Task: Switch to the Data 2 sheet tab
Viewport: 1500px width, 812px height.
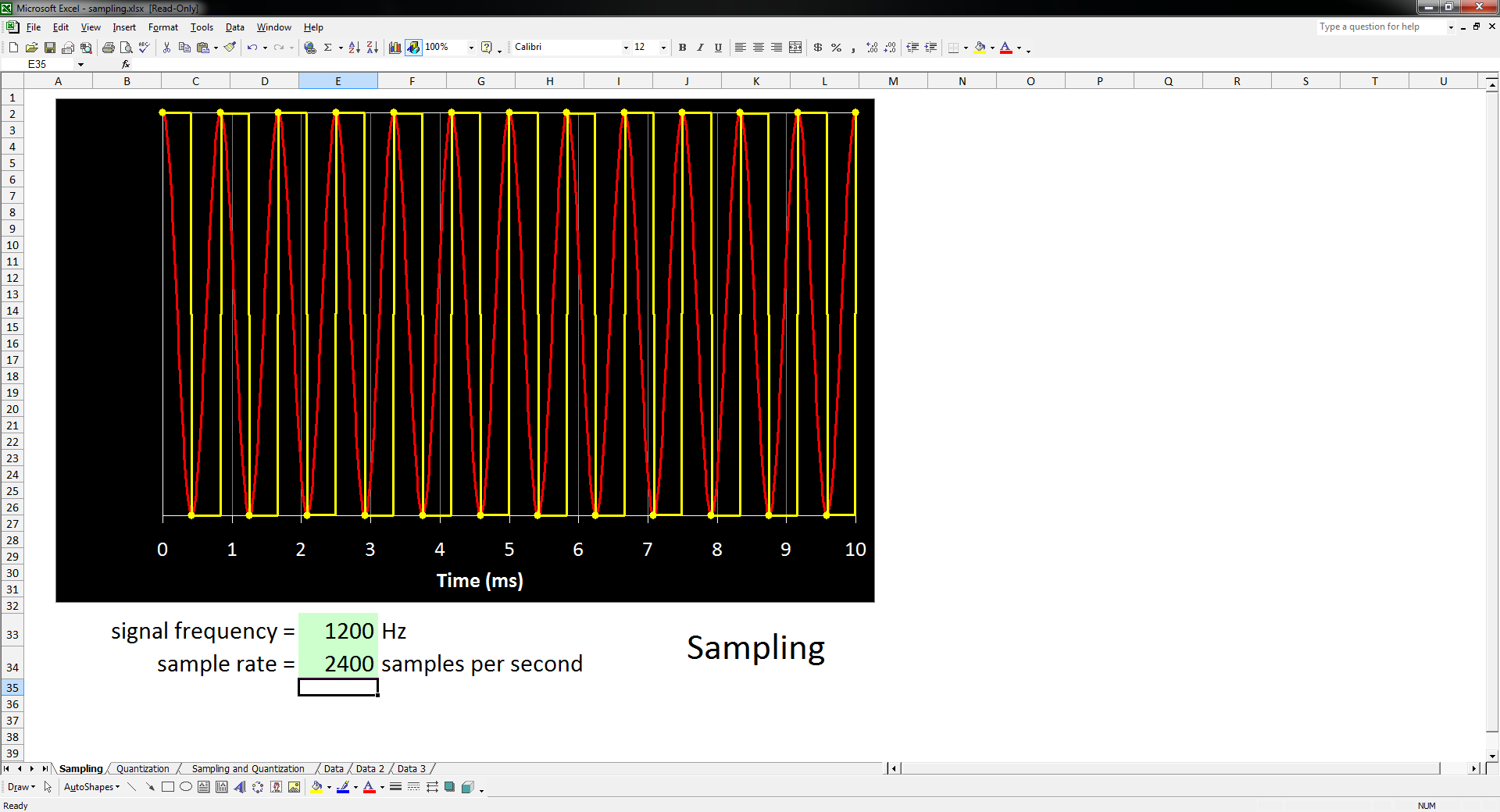Action: [370, 768]
